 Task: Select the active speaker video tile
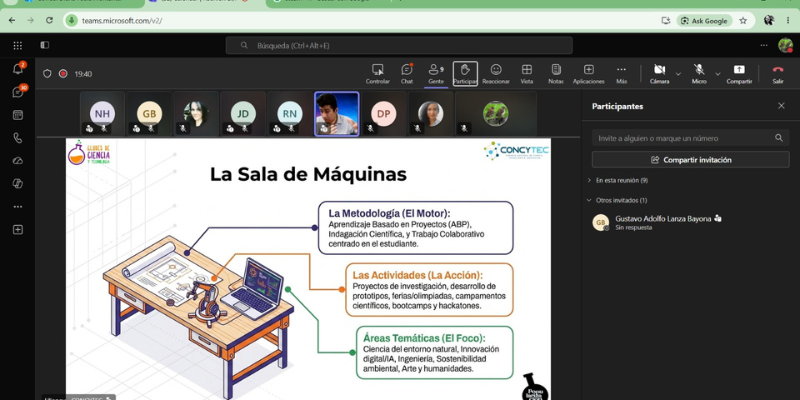point(337,114)
